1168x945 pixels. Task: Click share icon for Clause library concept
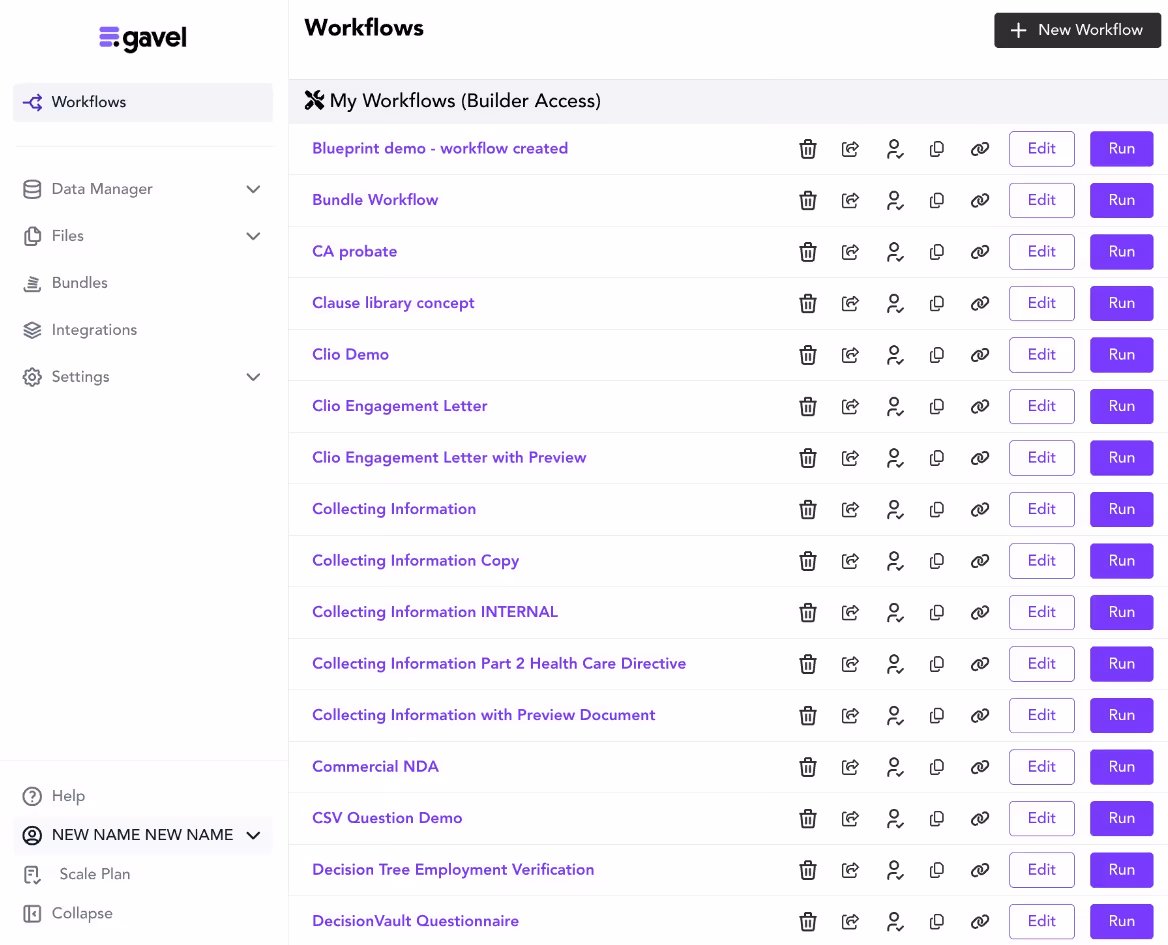point(850,303)
